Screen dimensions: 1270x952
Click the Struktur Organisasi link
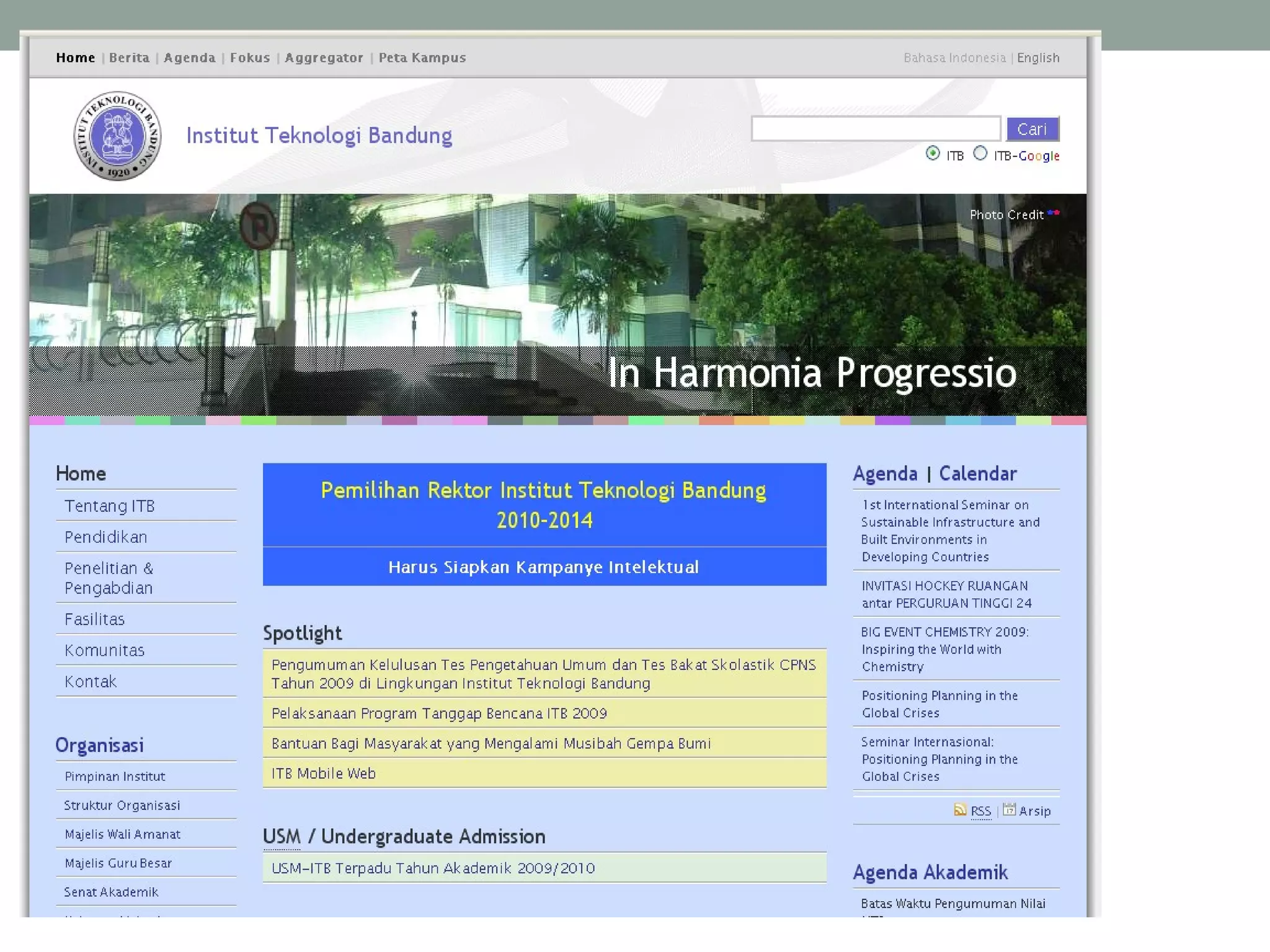pyautogui.click(x=122, y=805)
